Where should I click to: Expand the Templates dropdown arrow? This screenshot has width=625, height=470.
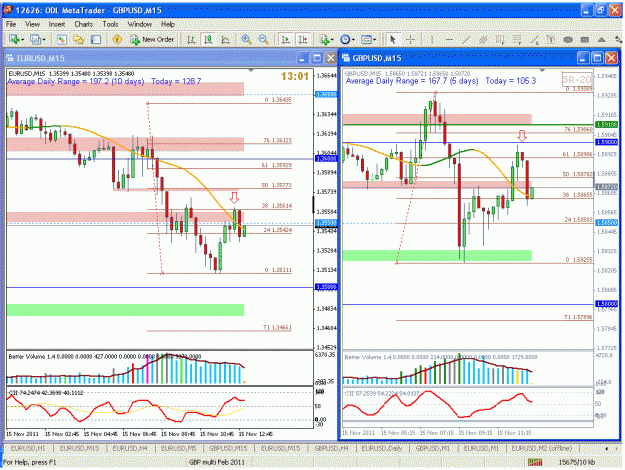(374, 40)
